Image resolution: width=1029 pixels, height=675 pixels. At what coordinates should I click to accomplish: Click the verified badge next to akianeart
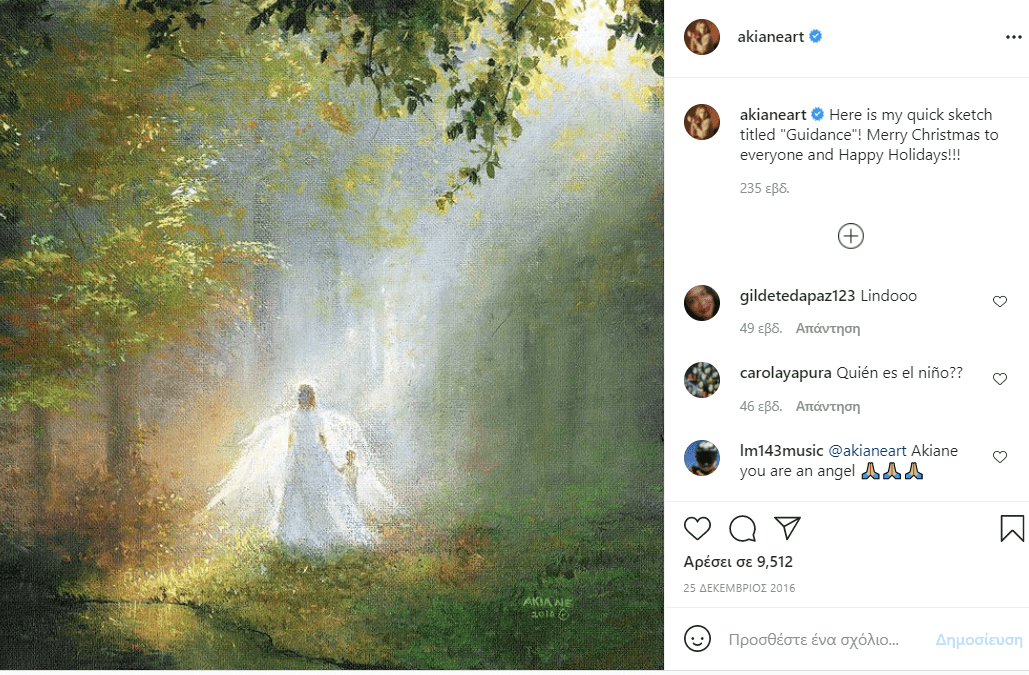pyautogui.click(x=818, y=37)
